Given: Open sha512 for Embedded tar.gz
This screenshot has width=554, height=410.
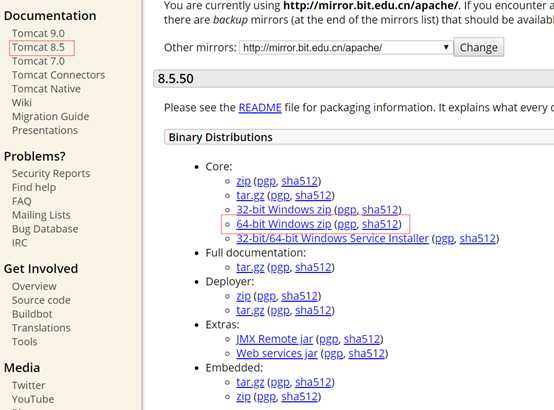Looking at the screenshot, I should [313, 382].
